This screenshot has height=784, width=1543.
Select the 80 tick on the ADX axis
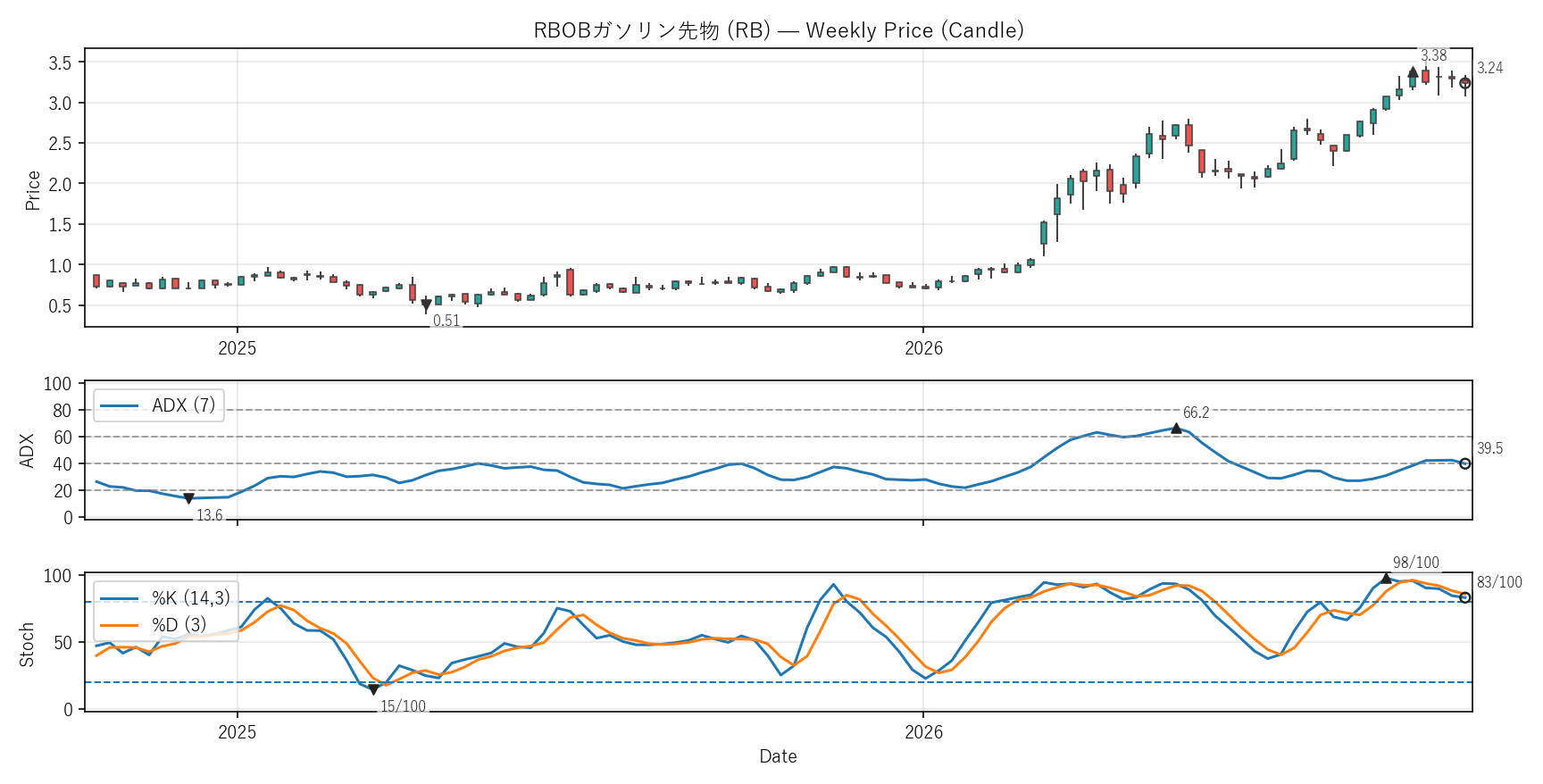(62, 411)
